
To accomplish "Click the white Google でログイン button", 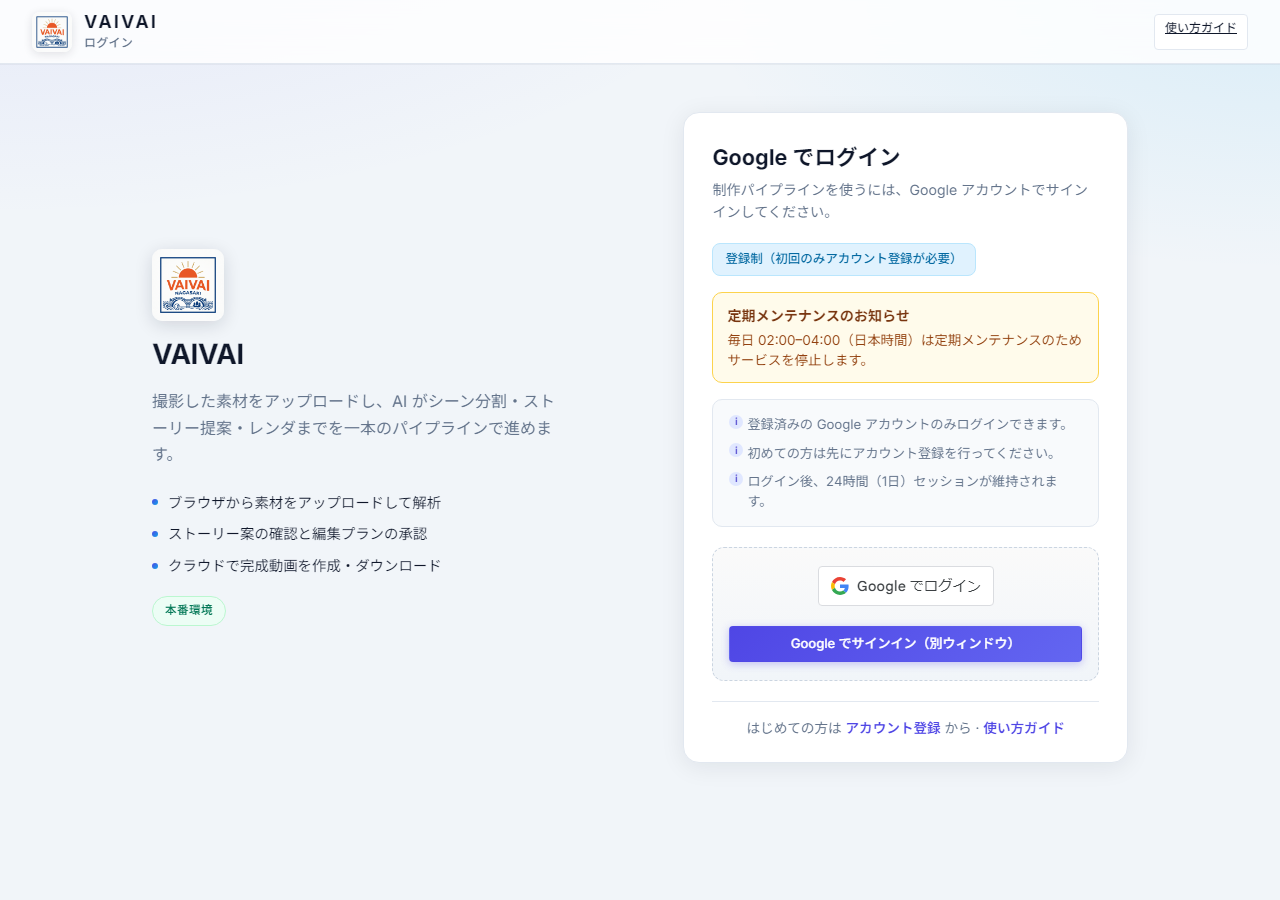I will pyautogui.click(x=906, y=586).
